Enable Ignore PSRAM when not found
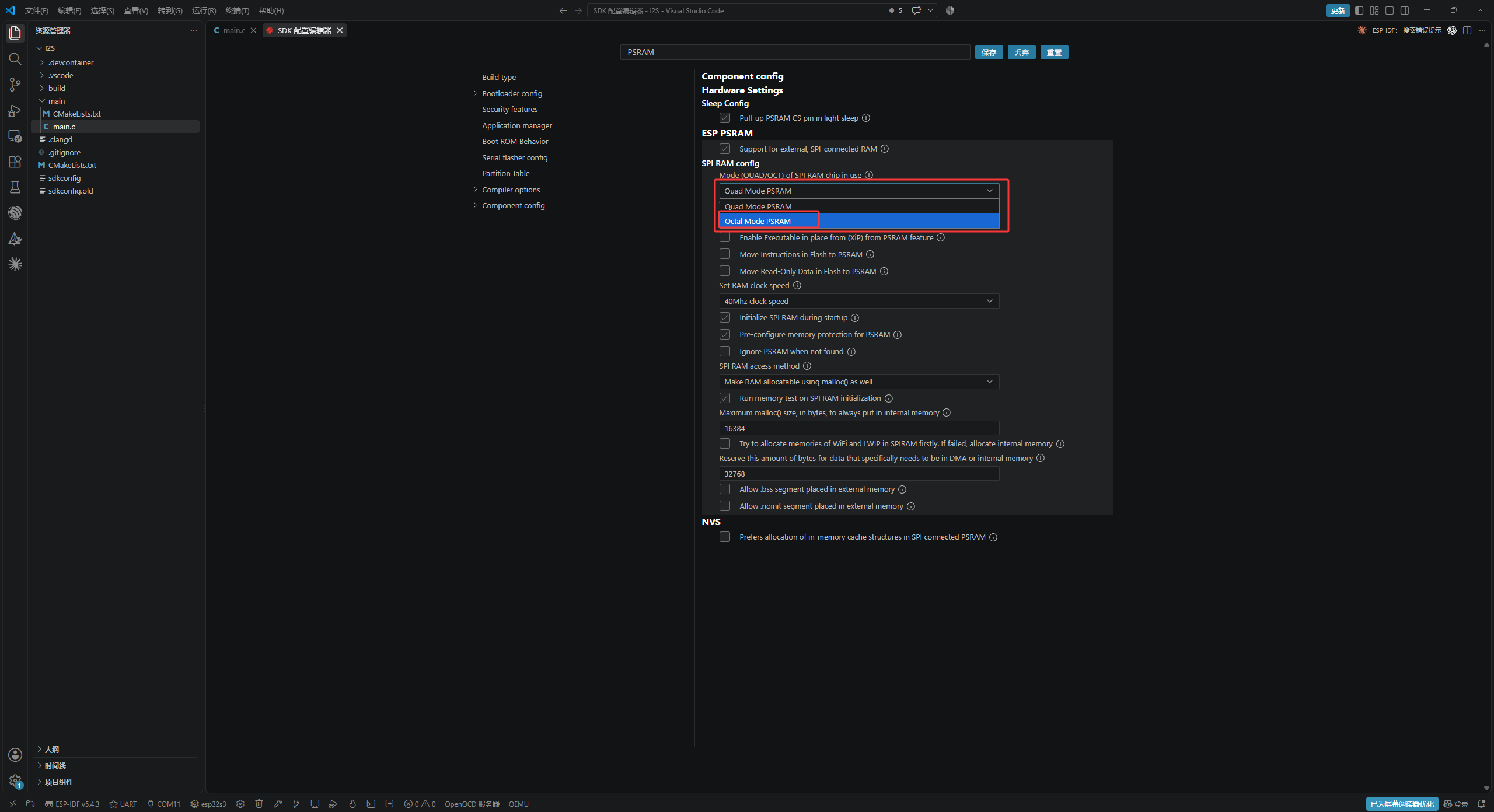1494x812 pixels. pyautogui.click(x=725, y=351)
